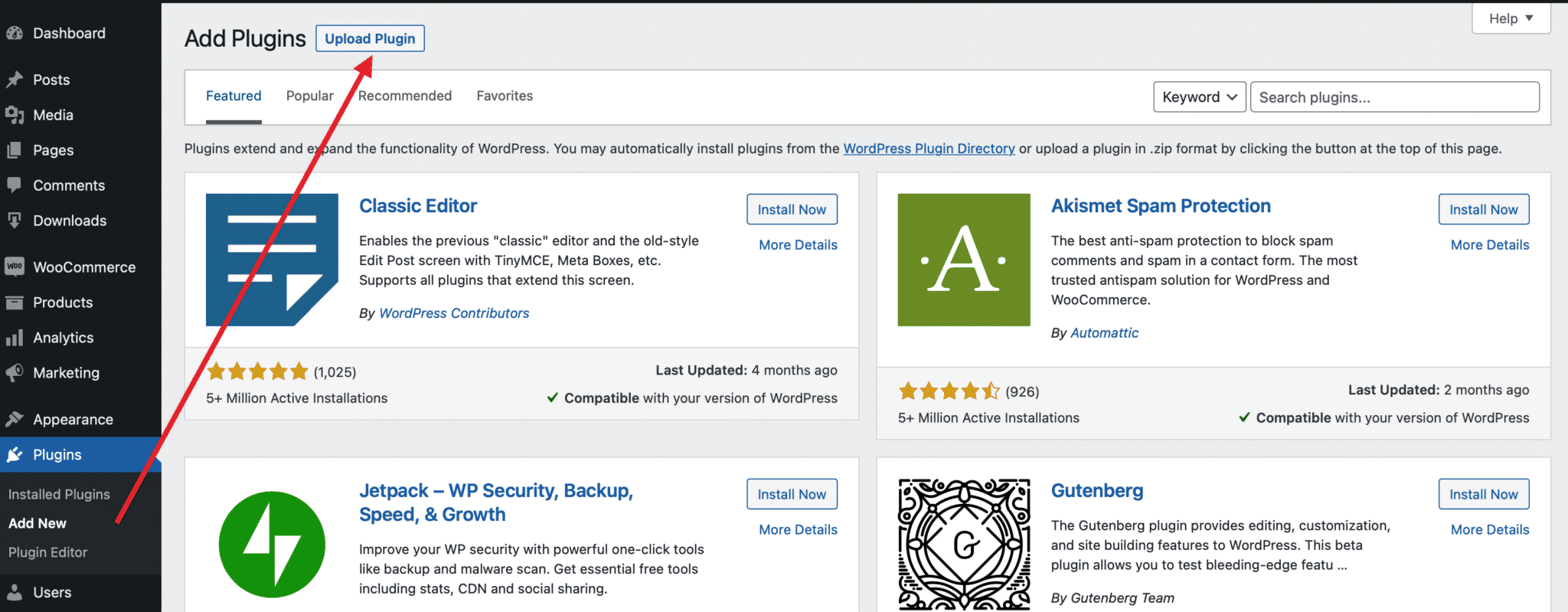Open the Gutenberg title link
The height and width of the screenshot is (612, 1568).
click(1097, 491)
